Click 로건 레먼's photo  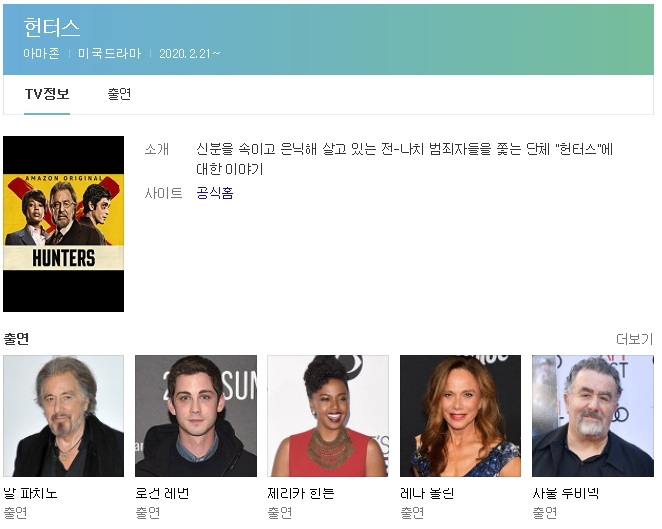tap(196, 416)
